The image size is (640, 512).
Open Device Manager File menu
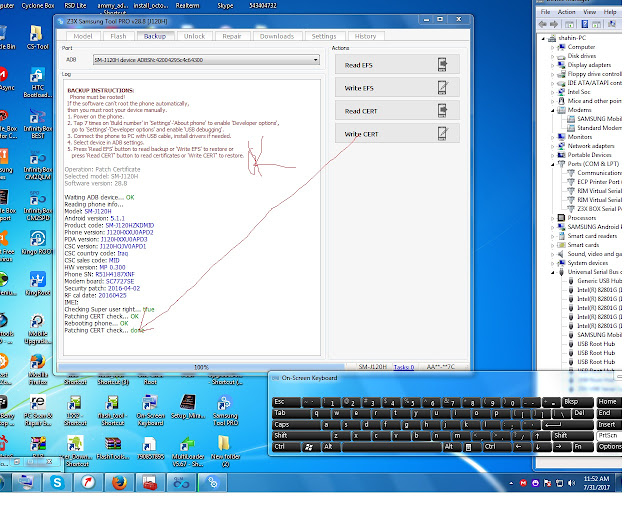point(545,12)
